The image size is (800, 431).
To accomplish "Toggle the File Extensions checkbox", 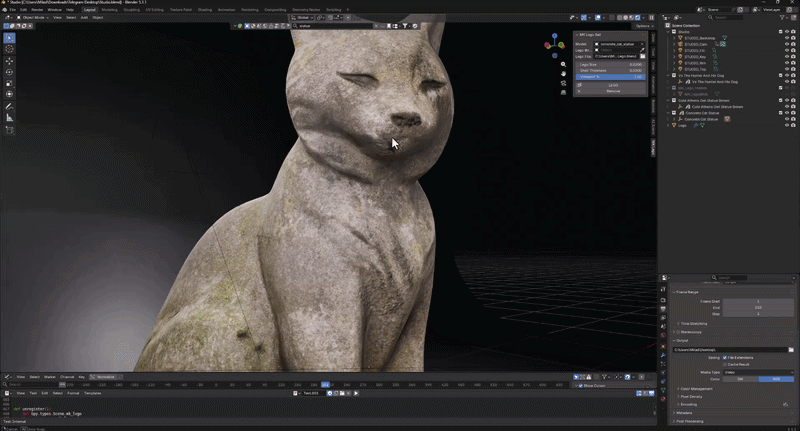I will [x=725, y=358].
